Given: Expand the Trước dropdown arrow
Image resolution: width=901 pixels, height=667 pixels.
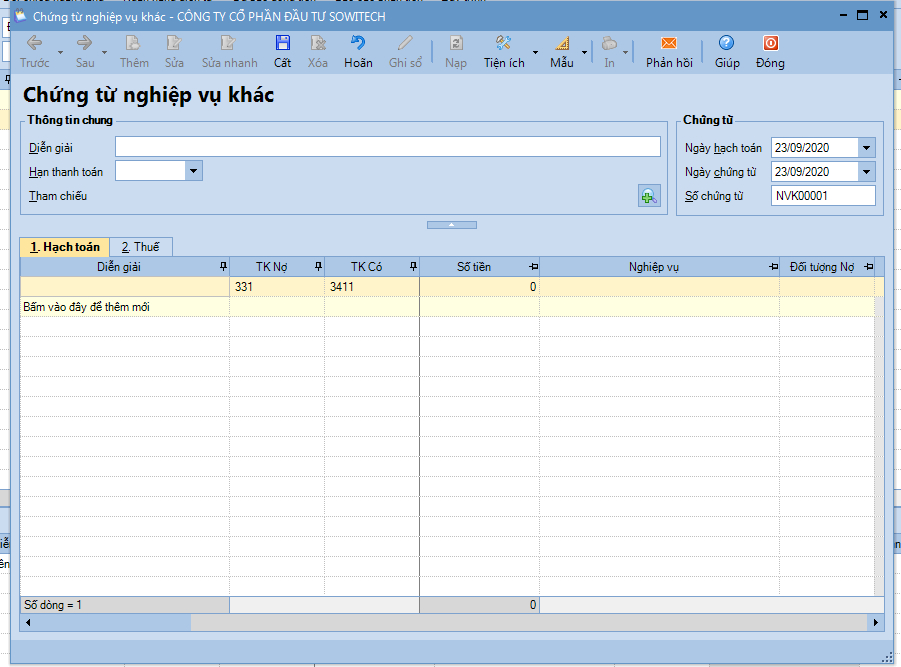Looking at the screenshot, I should click(60, 53).
